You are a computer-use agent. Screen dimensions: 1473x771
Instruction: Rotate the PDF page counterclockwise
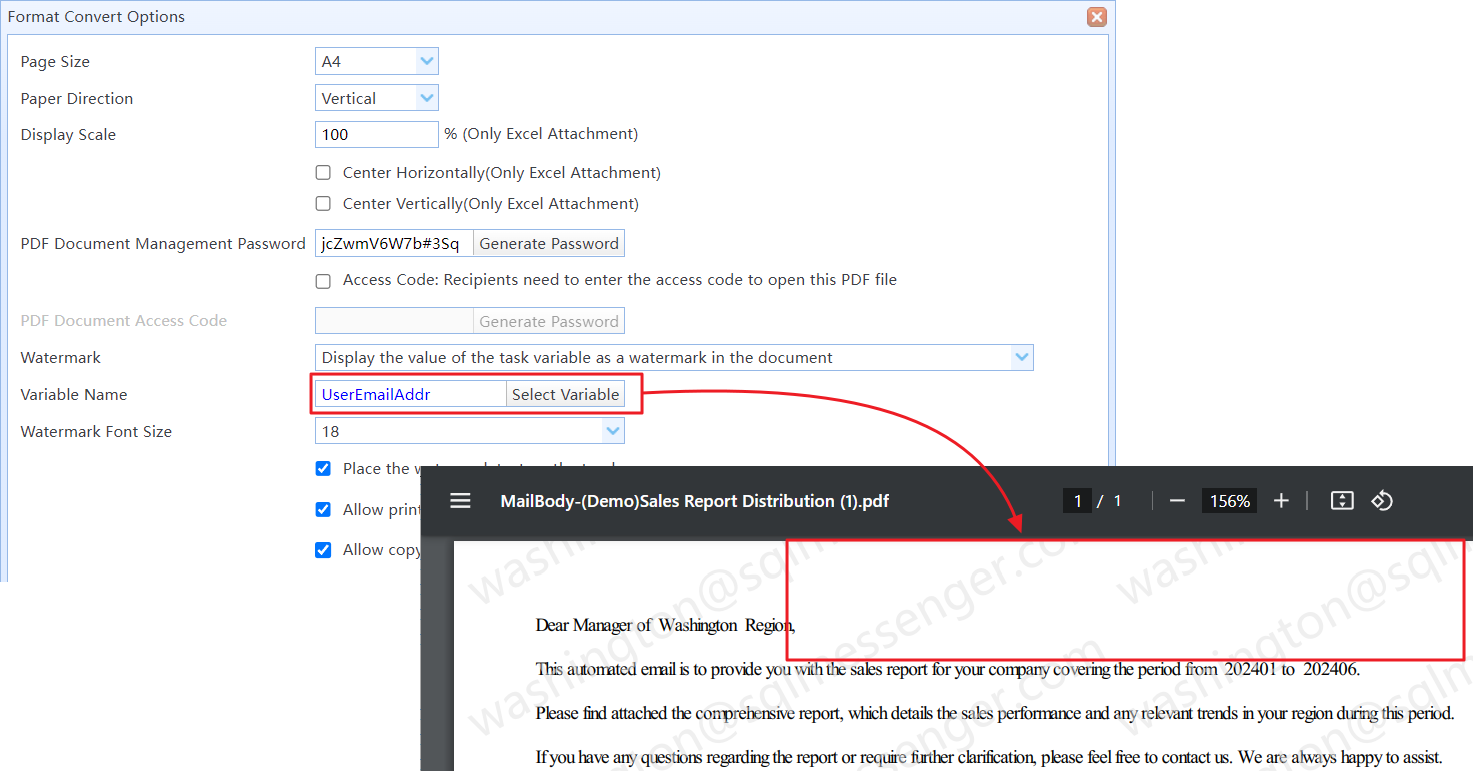pyautogui.click(x=1382, y=501)
